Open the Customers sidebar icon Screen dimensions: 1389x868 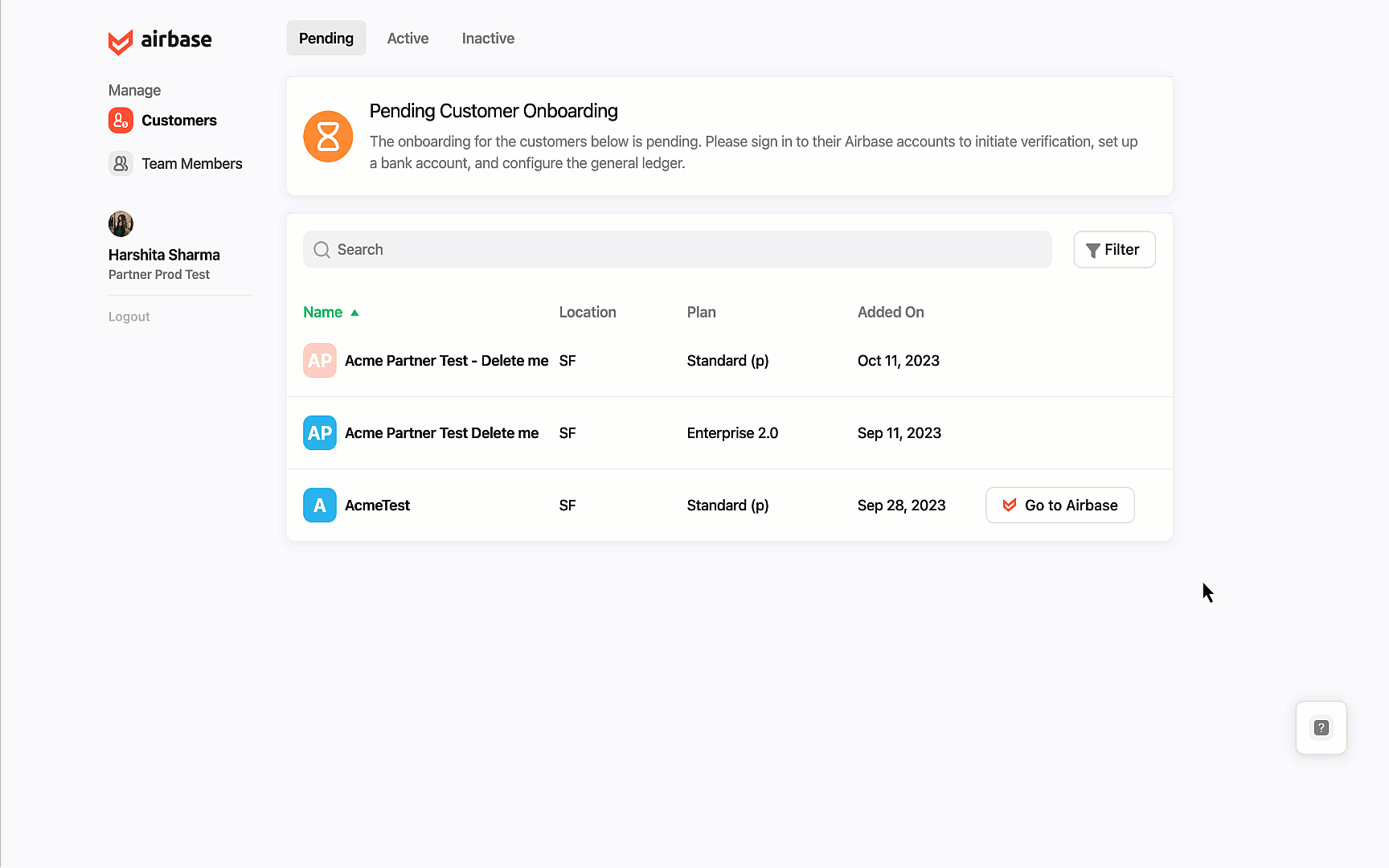coord(121,121)
